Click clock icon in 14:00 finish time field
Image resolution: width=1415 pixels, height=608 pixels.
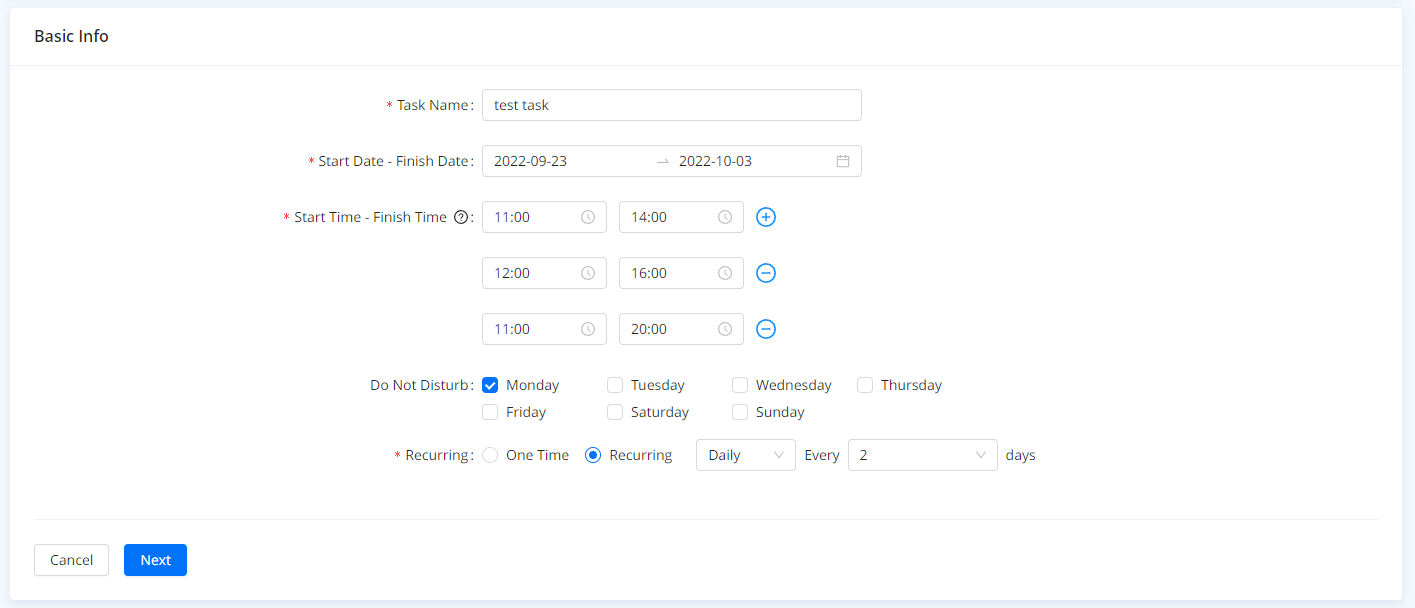pos(725,217)
